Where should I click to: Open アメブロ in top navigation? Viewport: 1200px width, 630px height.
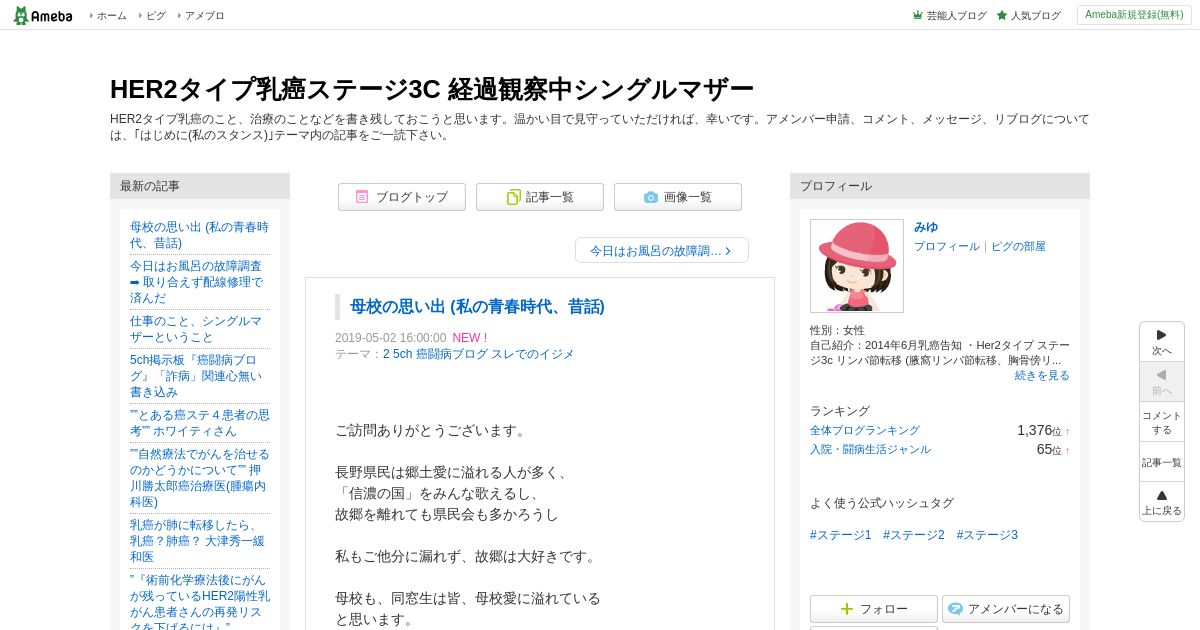click(x=204, y=16)
